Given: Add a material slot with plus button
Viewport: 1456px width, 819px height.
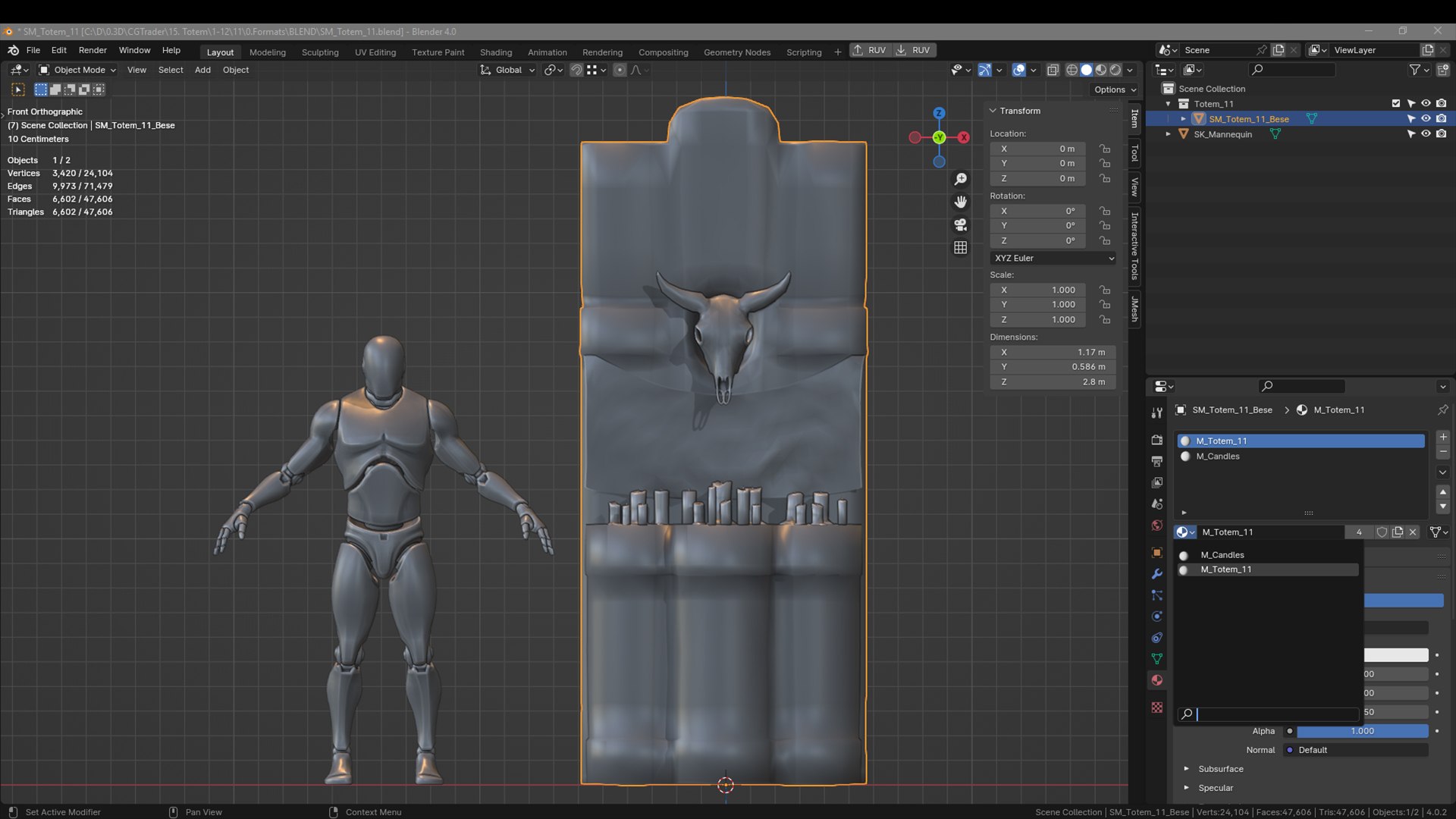Looking at the screenshot, I should click(x=1443, y=438).
